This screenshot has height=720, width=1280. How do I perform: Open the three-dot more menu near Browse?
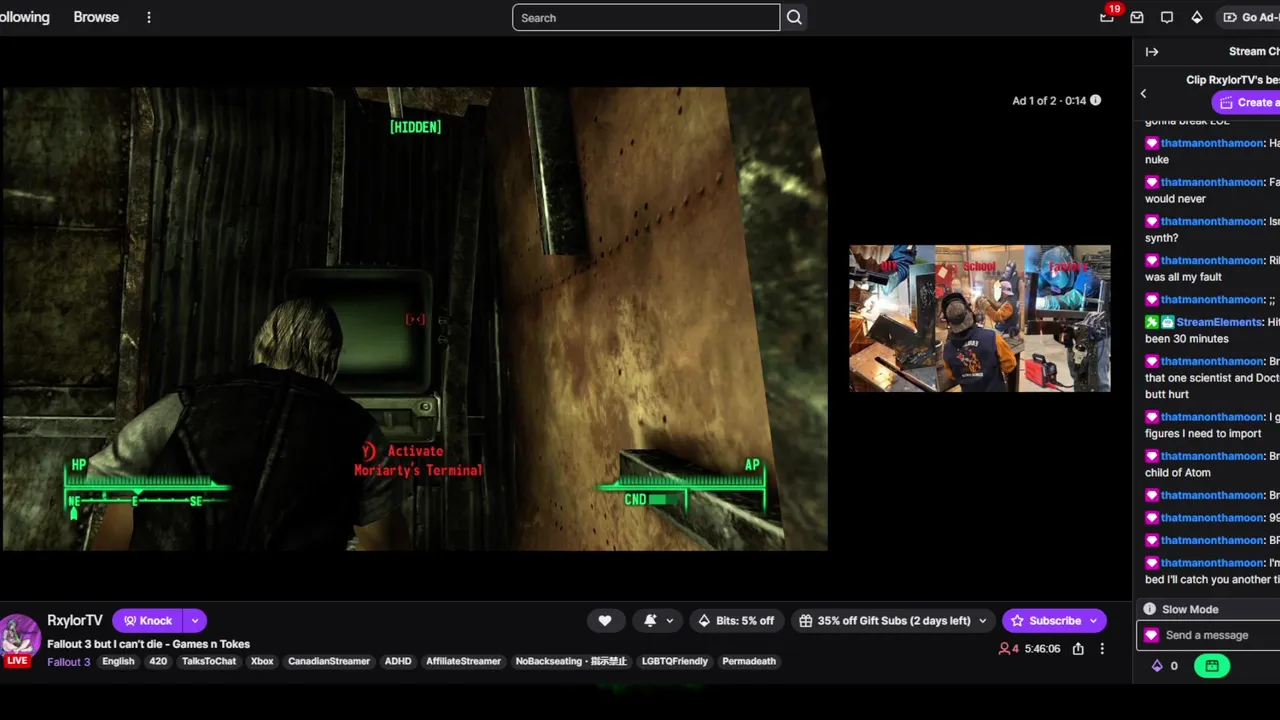[x=149, y=17]
